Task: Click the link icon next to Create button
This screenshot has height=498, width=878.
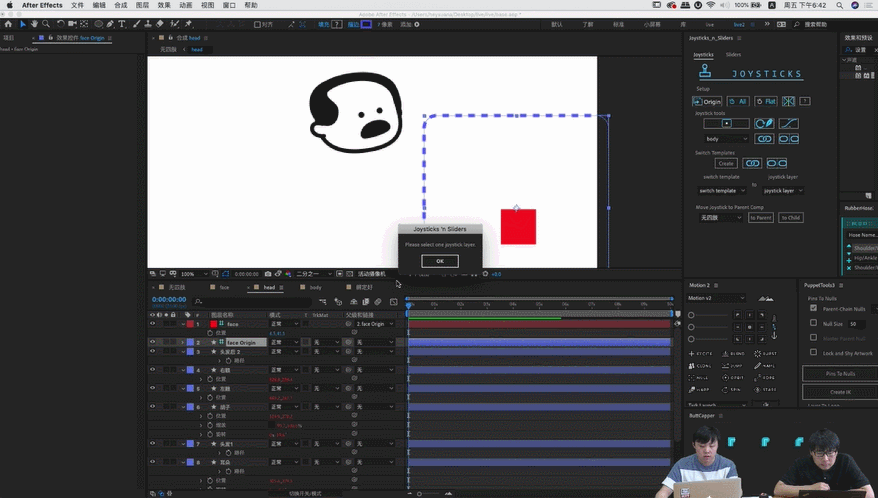Action: click(x=751, y=163)
